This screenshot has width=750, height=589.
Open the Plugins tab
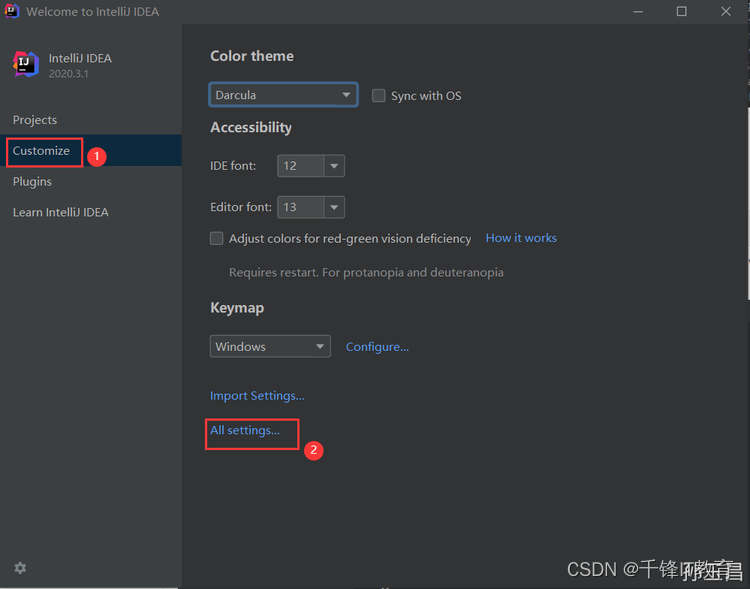tap(32, 182)
